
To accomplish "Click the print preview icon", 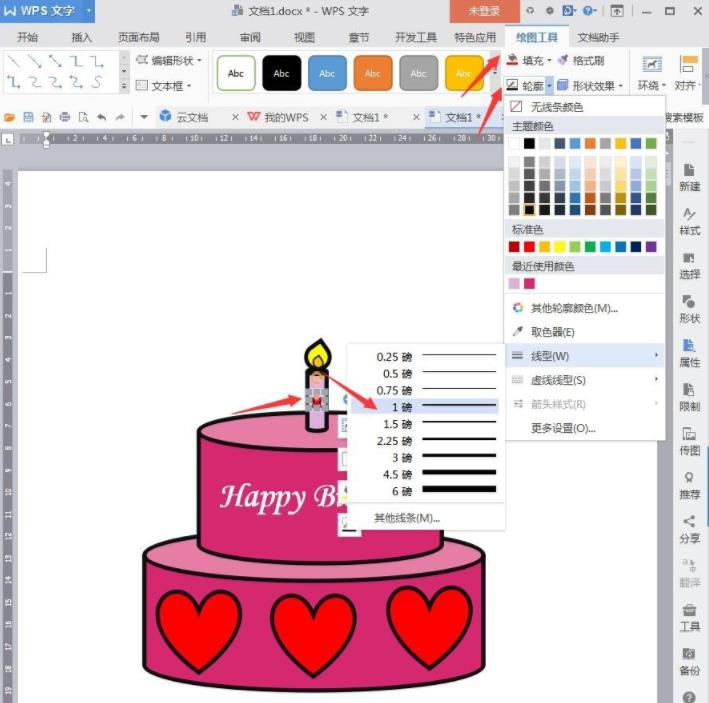I will [x=83, y=118].
